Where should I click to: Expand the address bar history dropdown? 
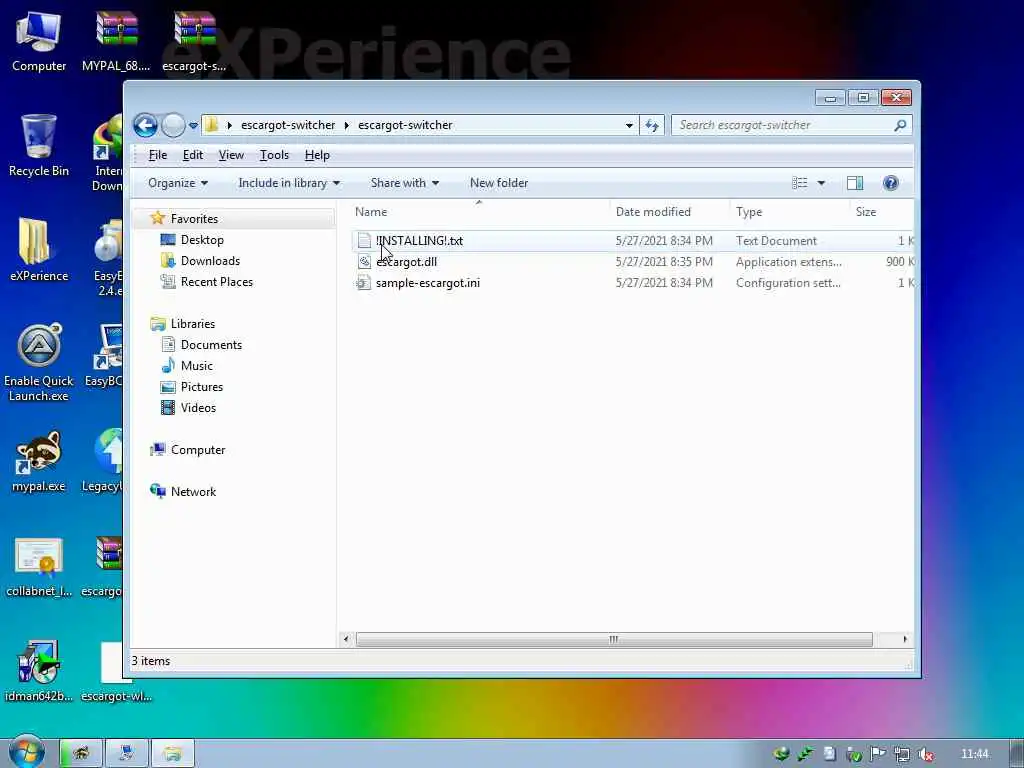(x=629, y=125)
